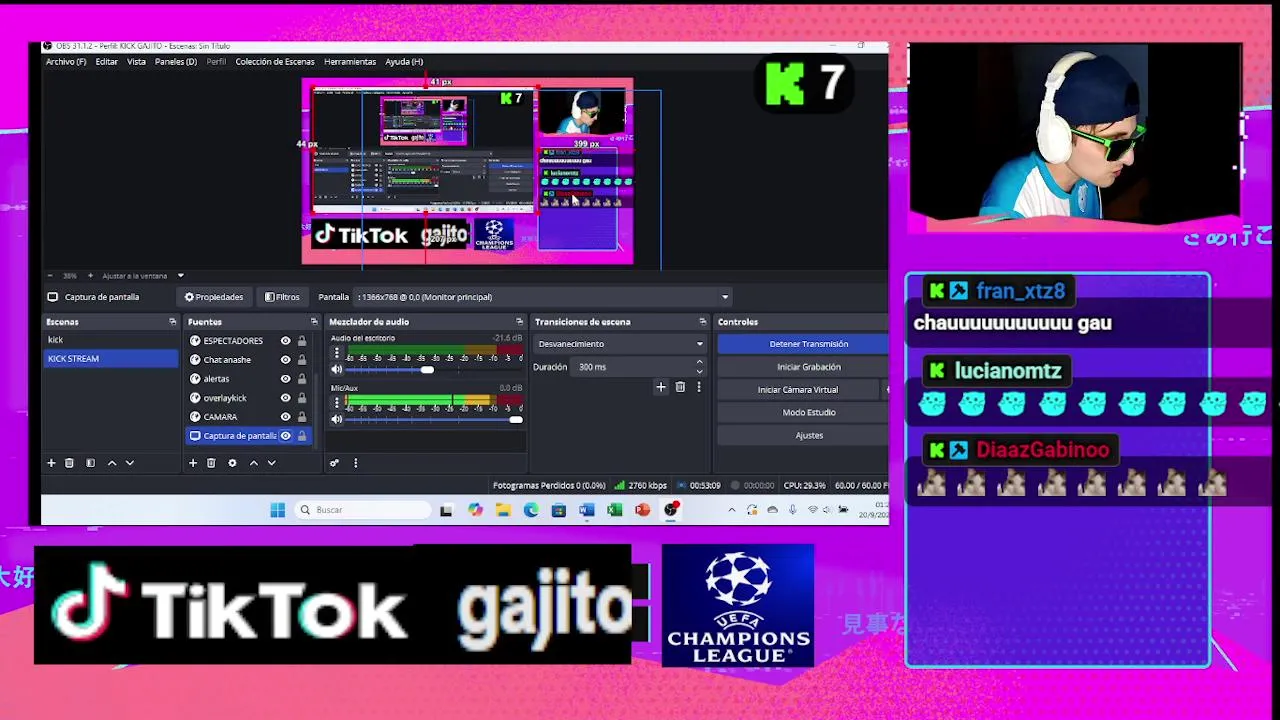Open Archivo menu
The width and height of the screenshot is (1280, 720).
tap(66, 62)
